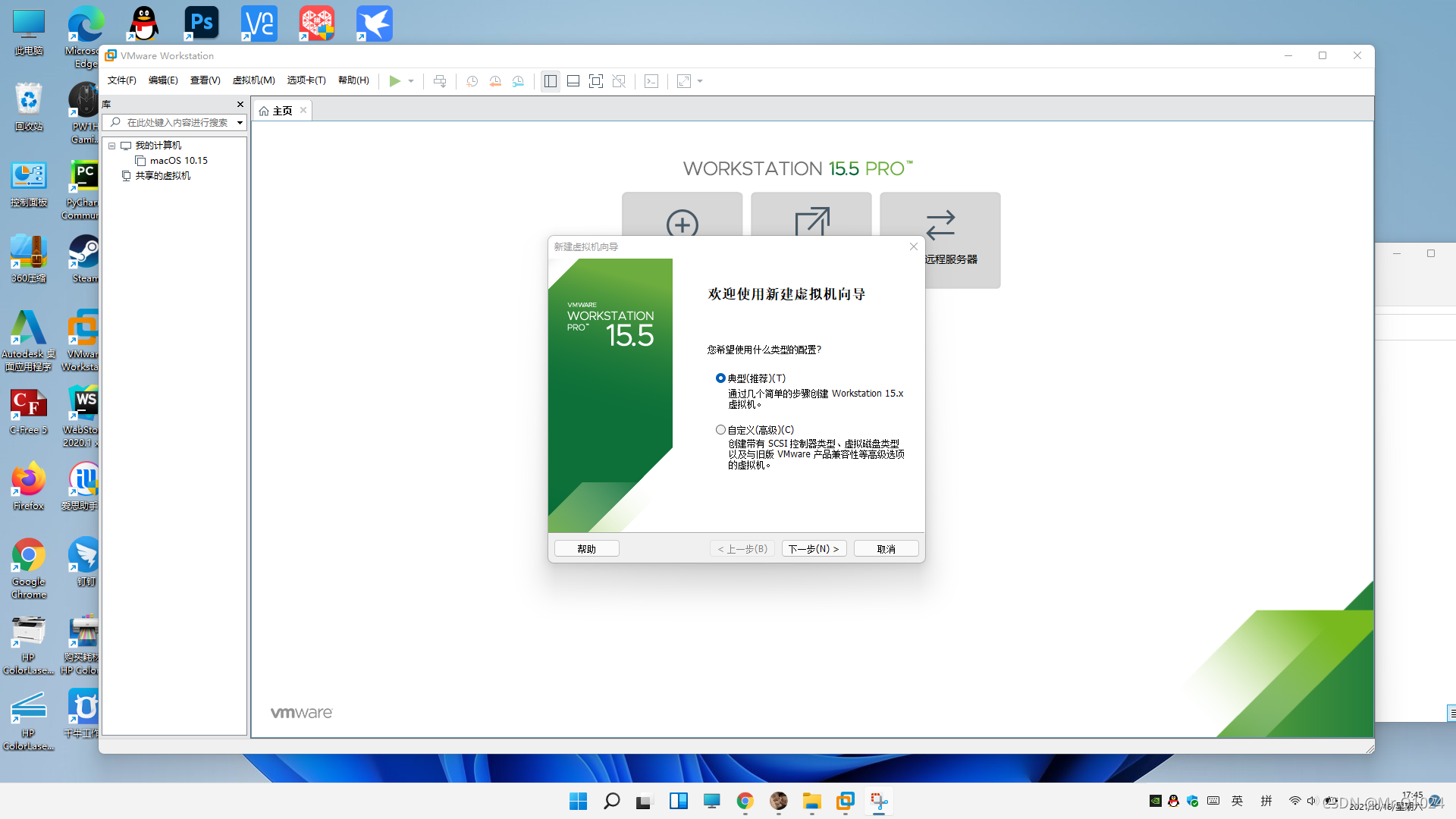This screenshot has width=1456, height=819.
Task: Click QQ penguin tray icon
Action: [1173, 801]
